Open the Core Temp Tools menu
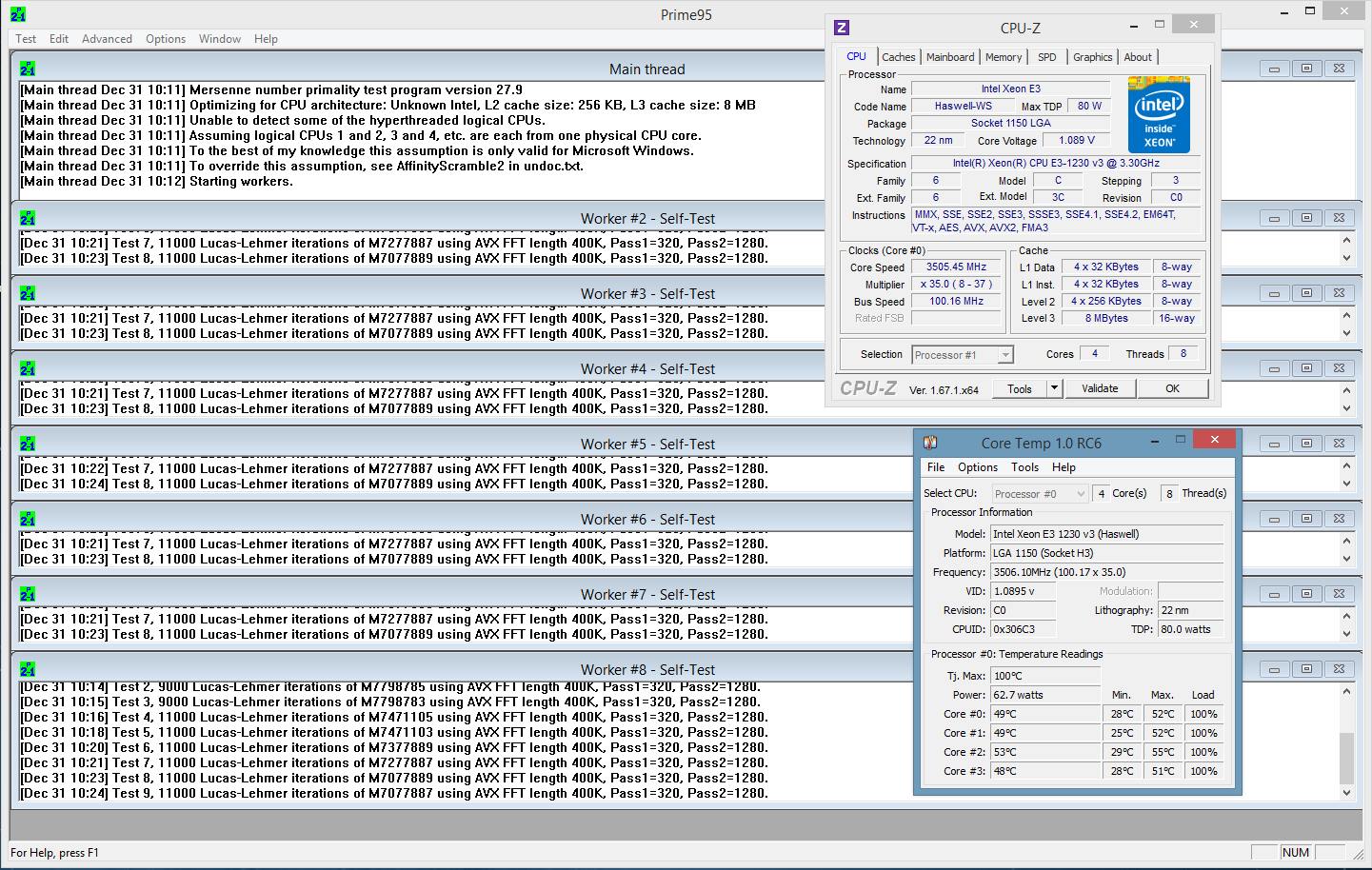The height and width of the screenshot is (870, 1372). pyautogui.click(x=1024, y=467)
